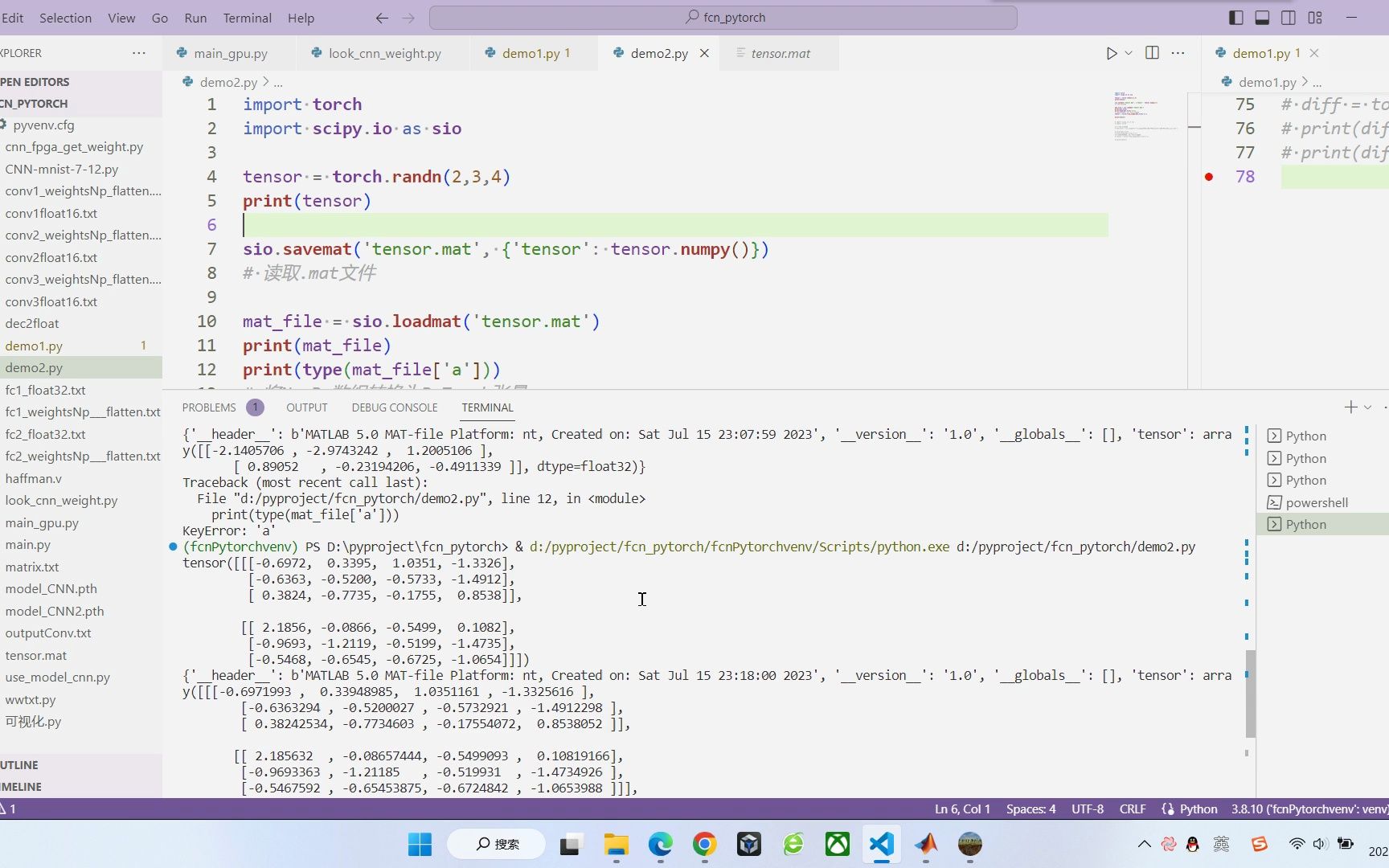Open the View menu
The width and height of the screenshot is (1389, 868).
121,18
